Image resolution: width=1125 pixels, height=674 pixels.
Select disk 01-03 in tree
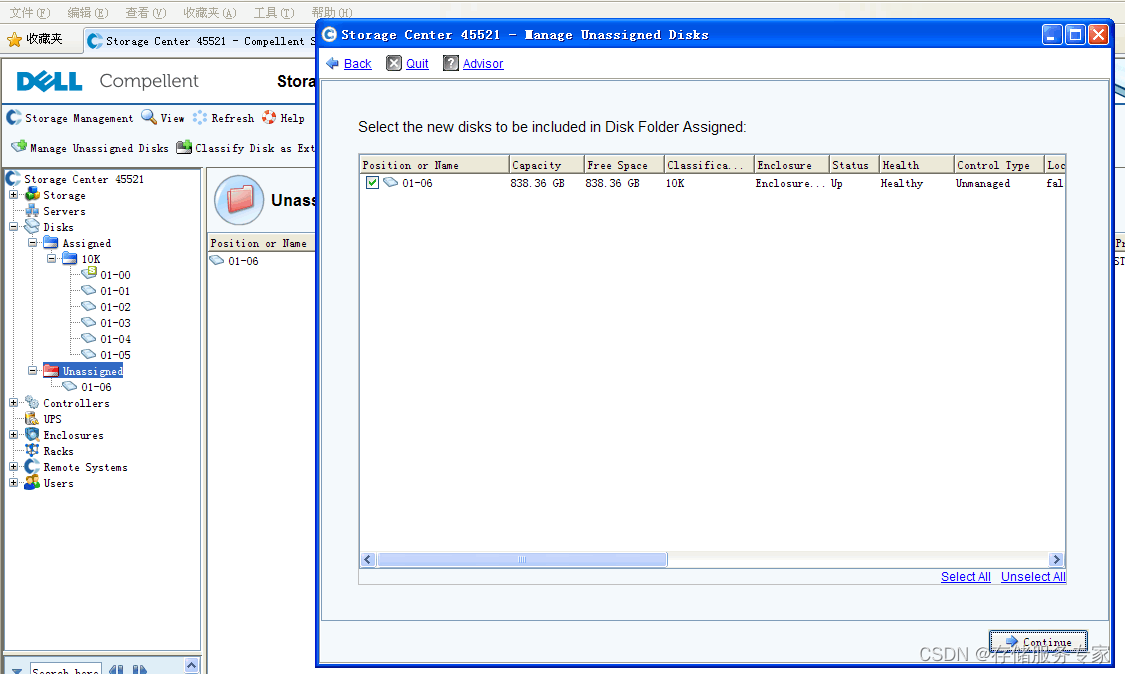click(x=115, y=323)
